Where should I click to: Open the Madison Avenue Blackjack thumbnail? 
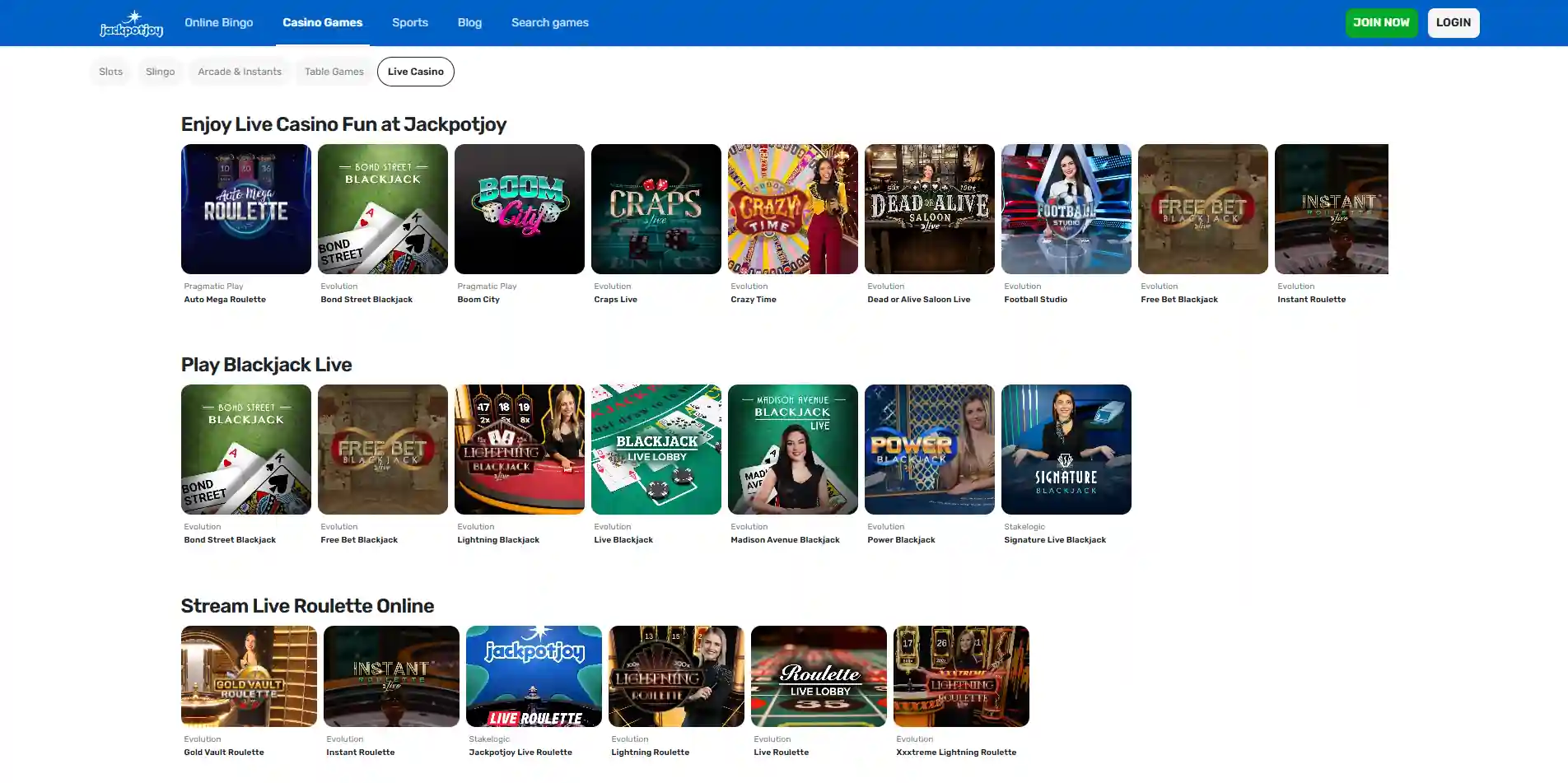pyautogui.click(x=793, y=450)
